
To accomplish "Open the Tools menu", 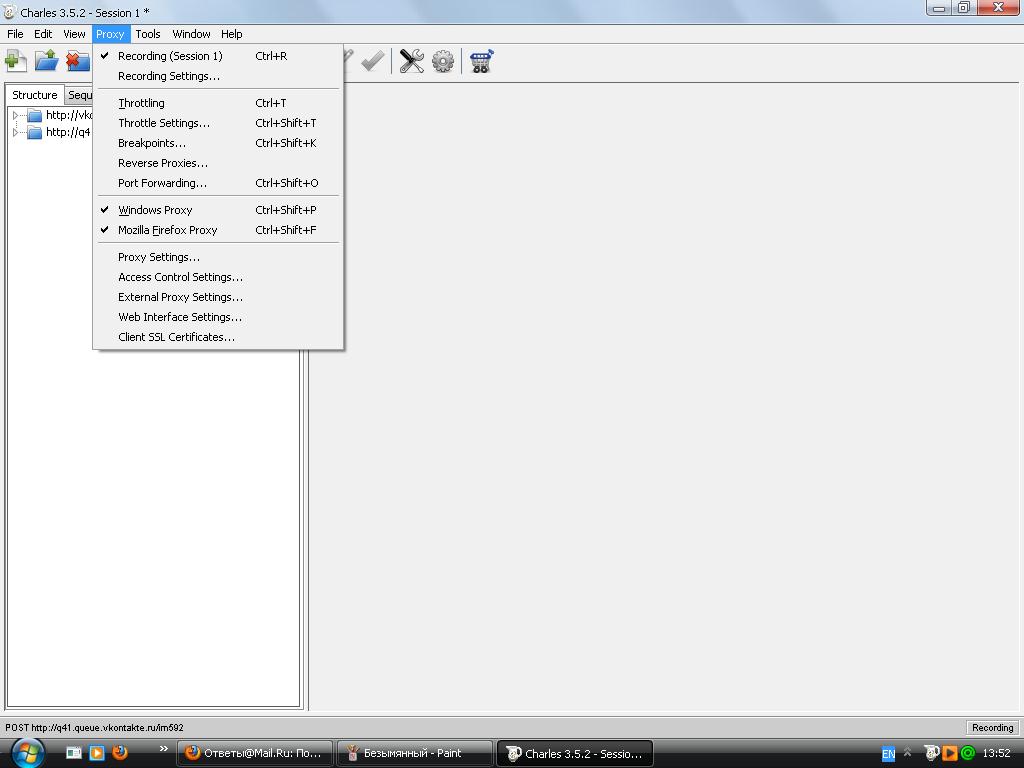I will pyautogui.click(x=148, y=34).
